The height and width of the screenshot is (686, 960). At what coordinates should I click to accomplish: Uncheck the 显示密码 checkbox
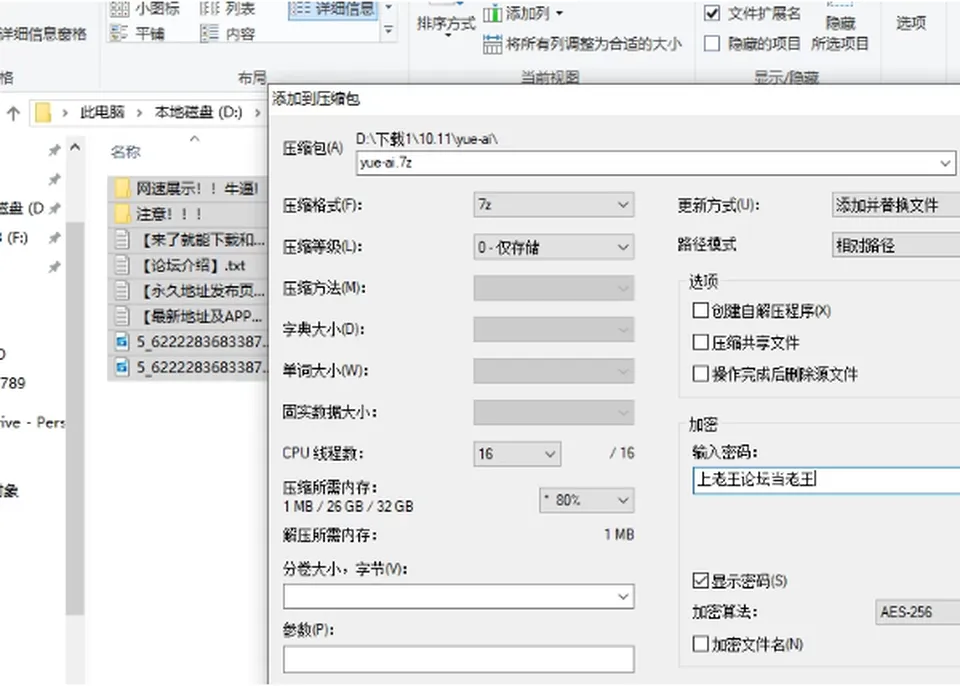tap(700, 581)
